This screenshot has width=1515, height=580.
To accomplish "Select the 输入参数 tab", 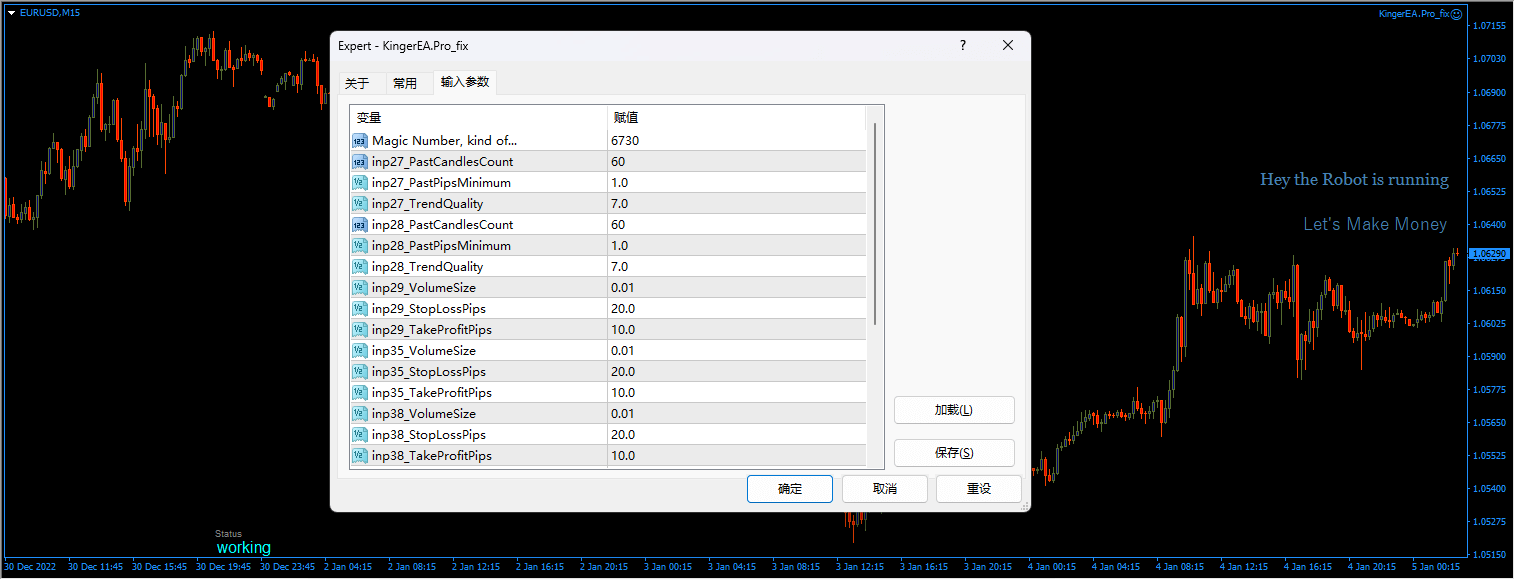I will click(x=465, y=82).
